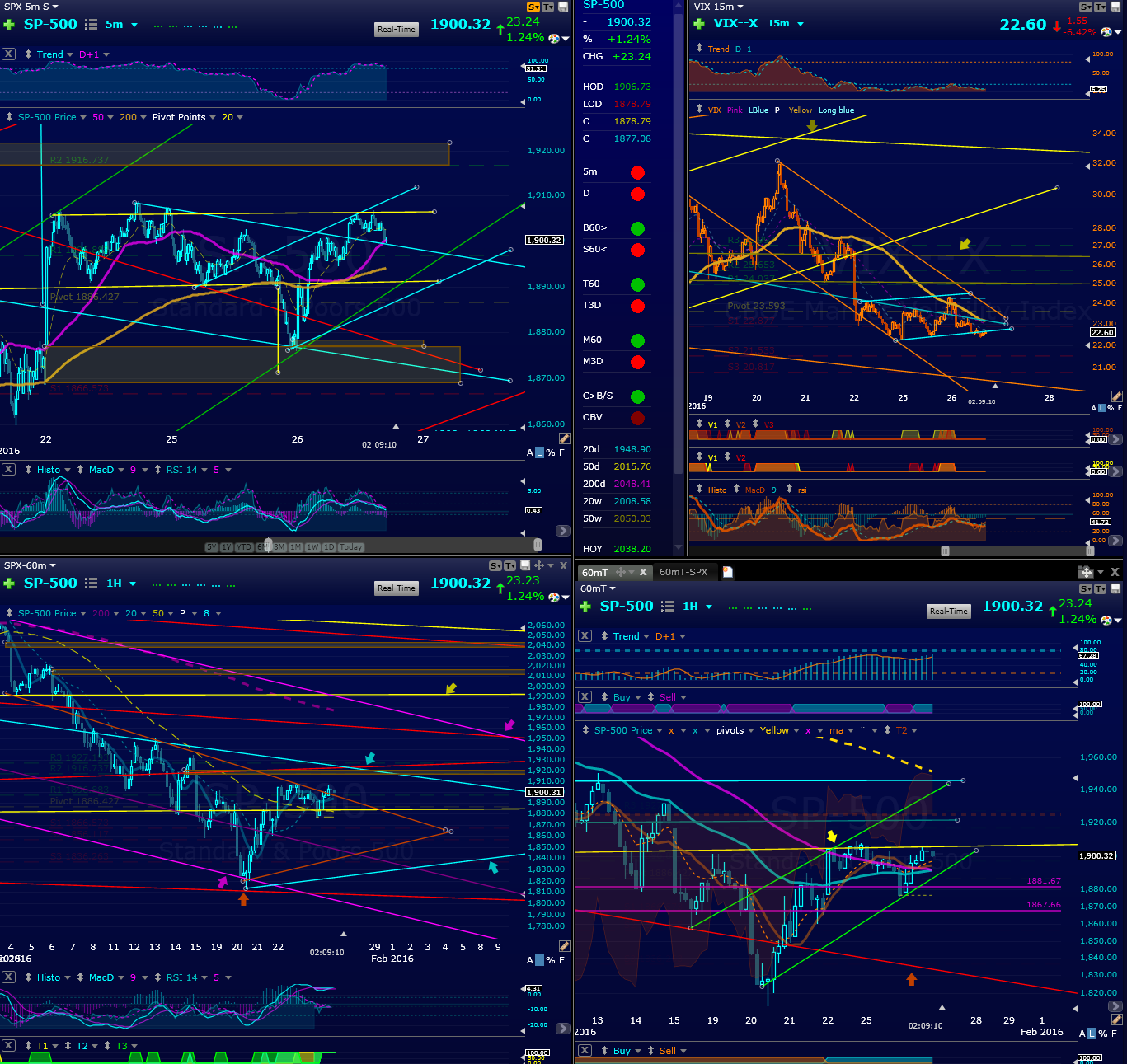The image size is (1127, 1064).
Task: Add a study with the SPX 5m green plus icon
Action: (x=9, y=25)
